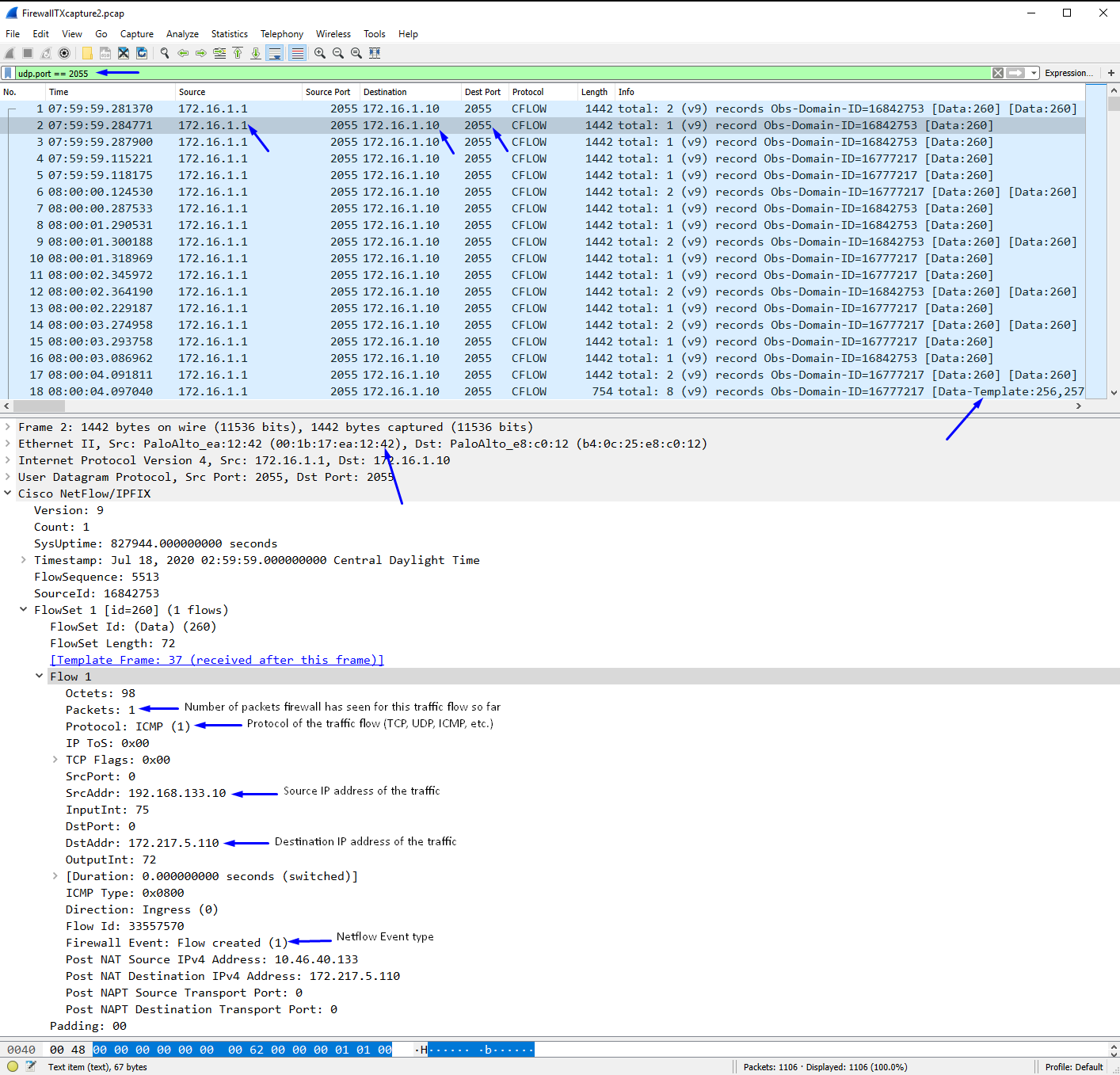Open the Telephony menu
The height and width of the screenshot is (1075, 1120).
pos(281,33)
